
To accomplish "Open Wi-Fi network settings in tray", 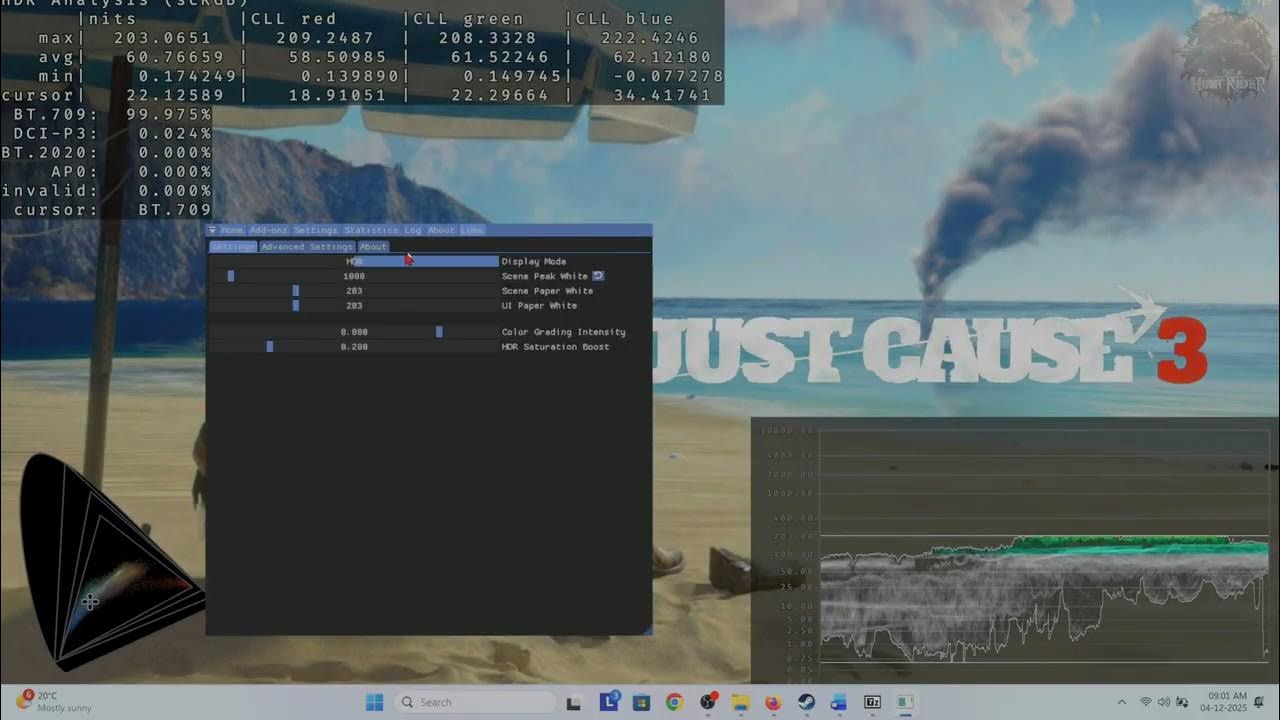I will click(x=1146, y=702).
